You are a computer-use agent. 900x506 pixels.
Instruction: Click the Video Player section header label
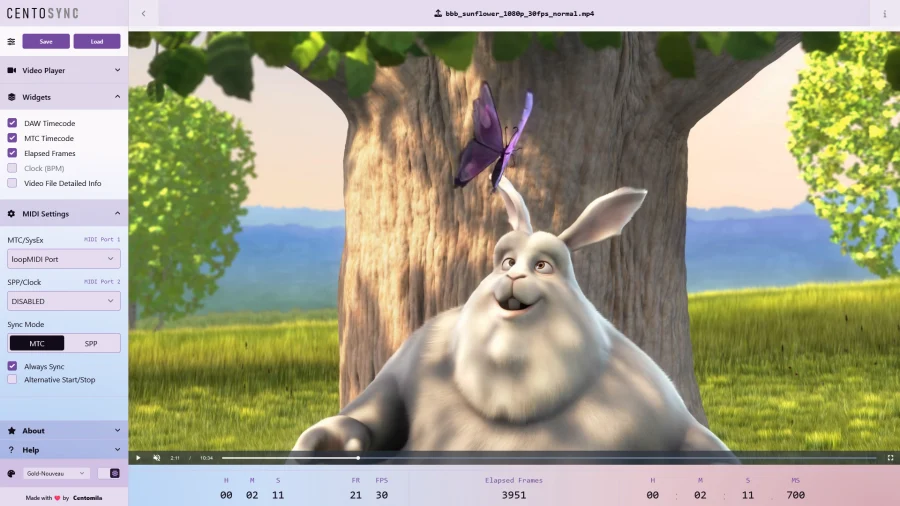(44, 70)
